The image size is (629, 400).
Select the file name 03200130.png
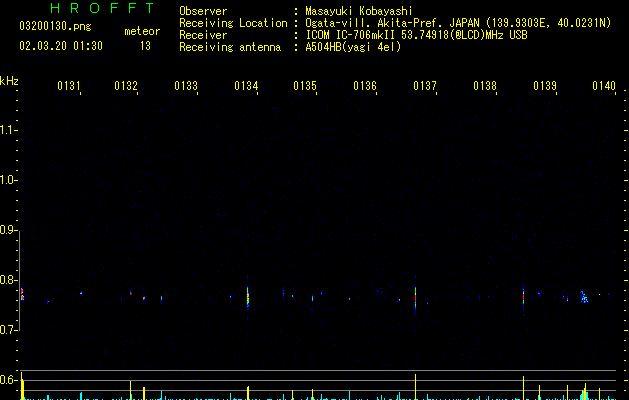[55, 26]
